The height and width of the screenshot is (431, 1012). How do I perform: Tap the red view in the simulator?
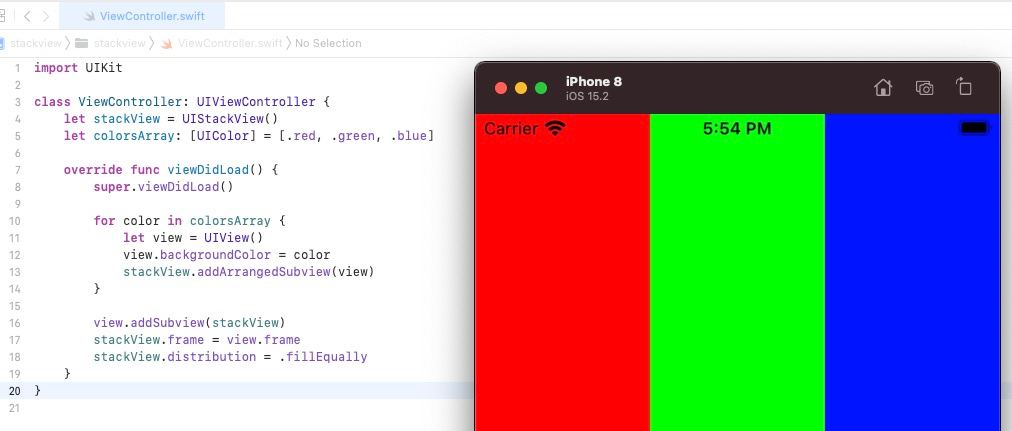point(562,272)
